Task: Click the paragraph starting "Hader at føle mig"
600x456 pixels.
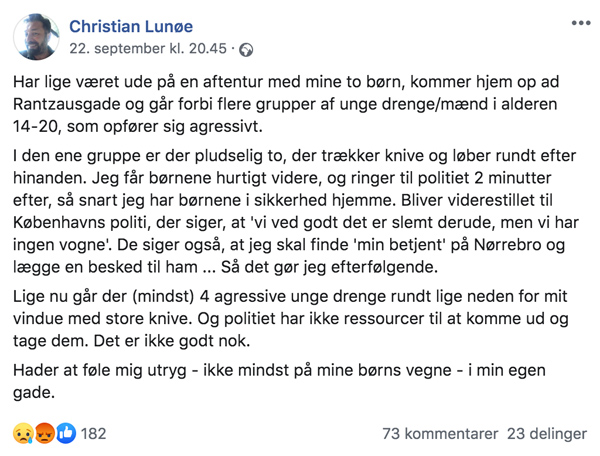Action: click(279, 381)
